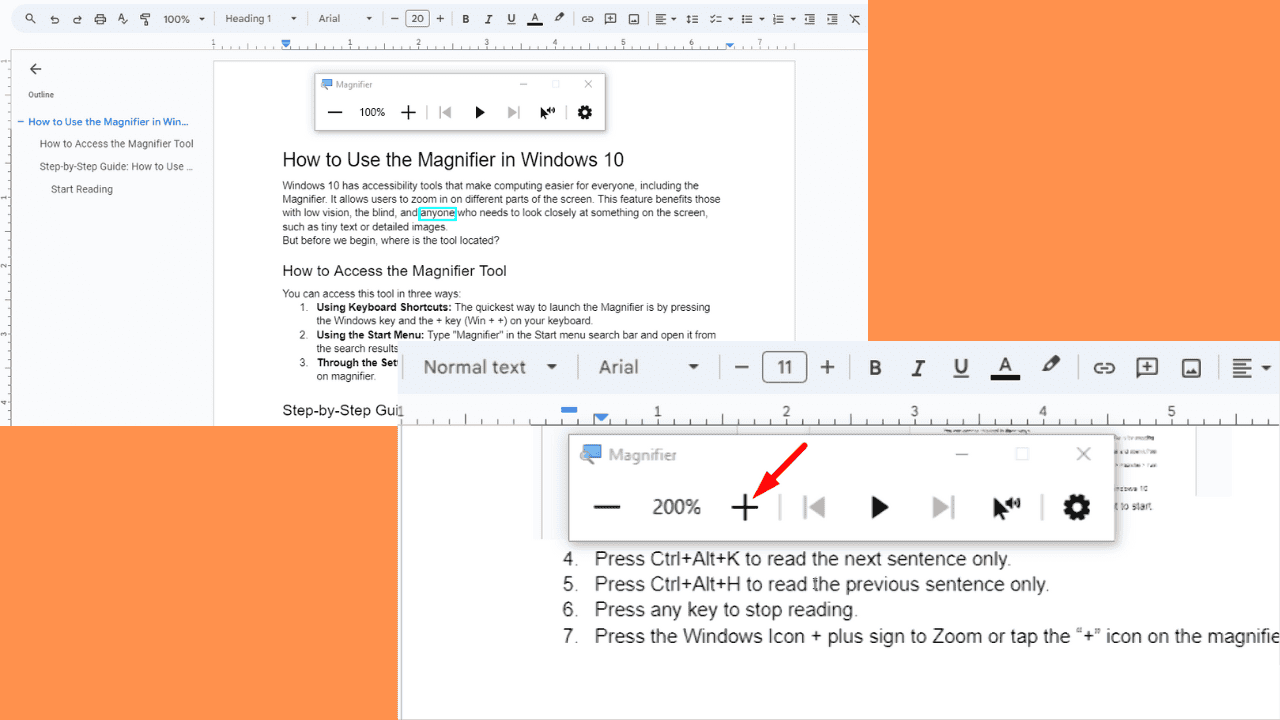This screenshot has width=1280, height=720.
Task: Add a comment
Action: pos(611,18)
